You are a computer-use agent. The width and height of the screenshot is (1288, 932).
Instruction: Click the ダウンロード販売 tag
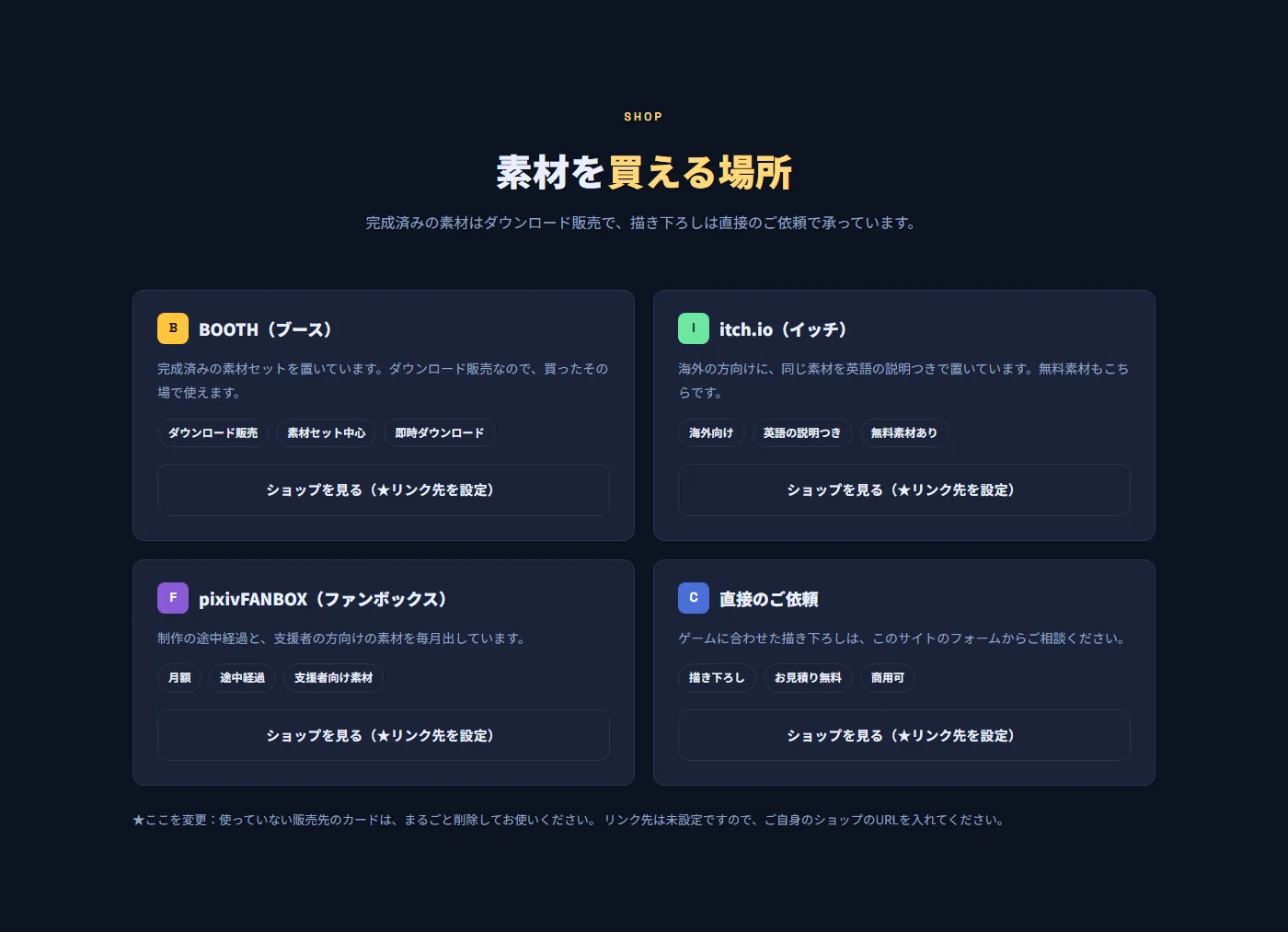pos(213,433)
